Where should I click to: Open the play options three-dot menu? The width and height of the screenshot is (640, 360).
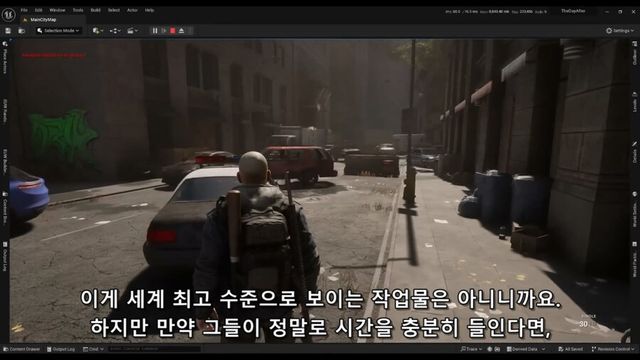(190, 31)
